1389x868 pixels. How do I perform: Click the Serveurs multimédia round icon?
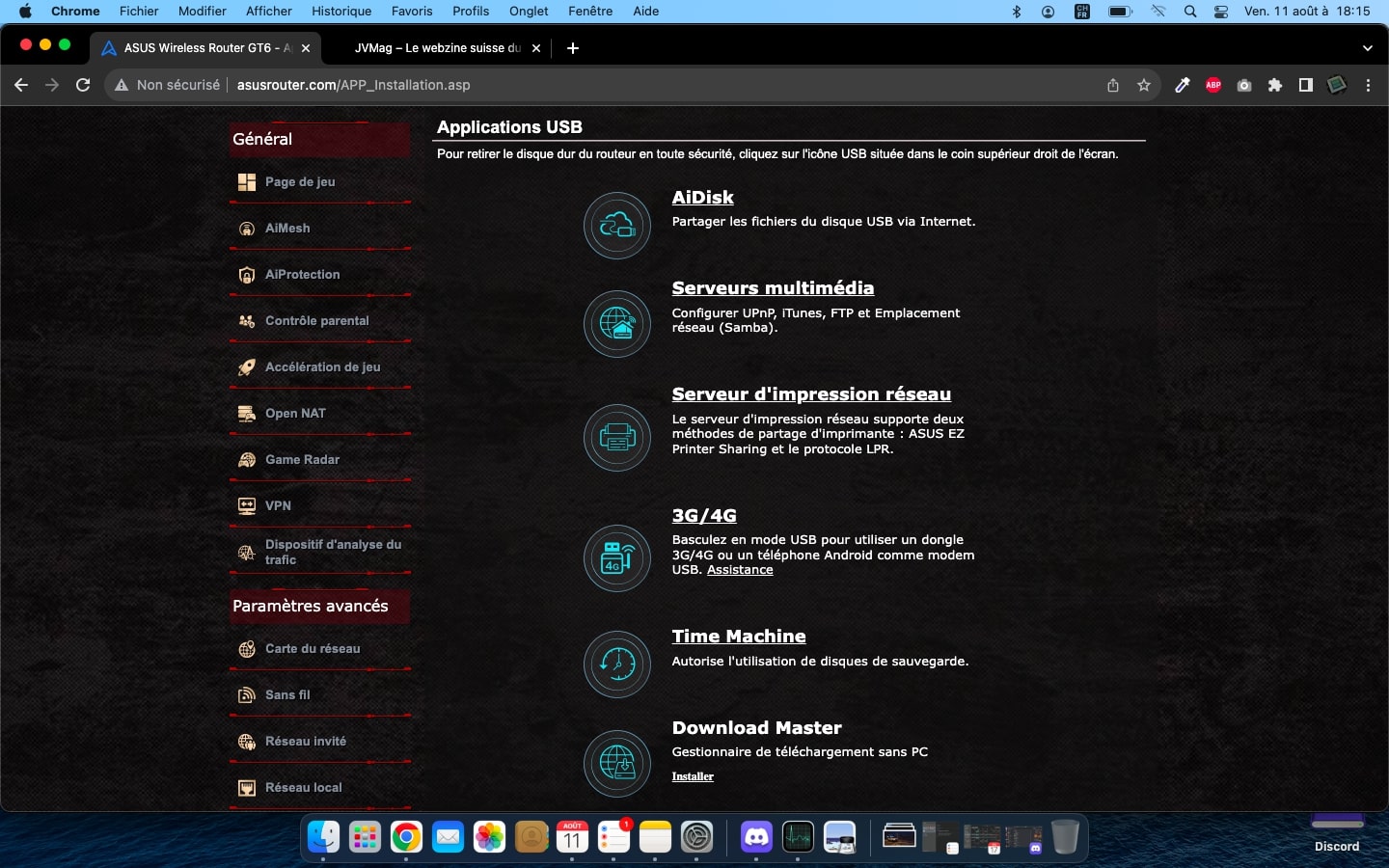617,323
